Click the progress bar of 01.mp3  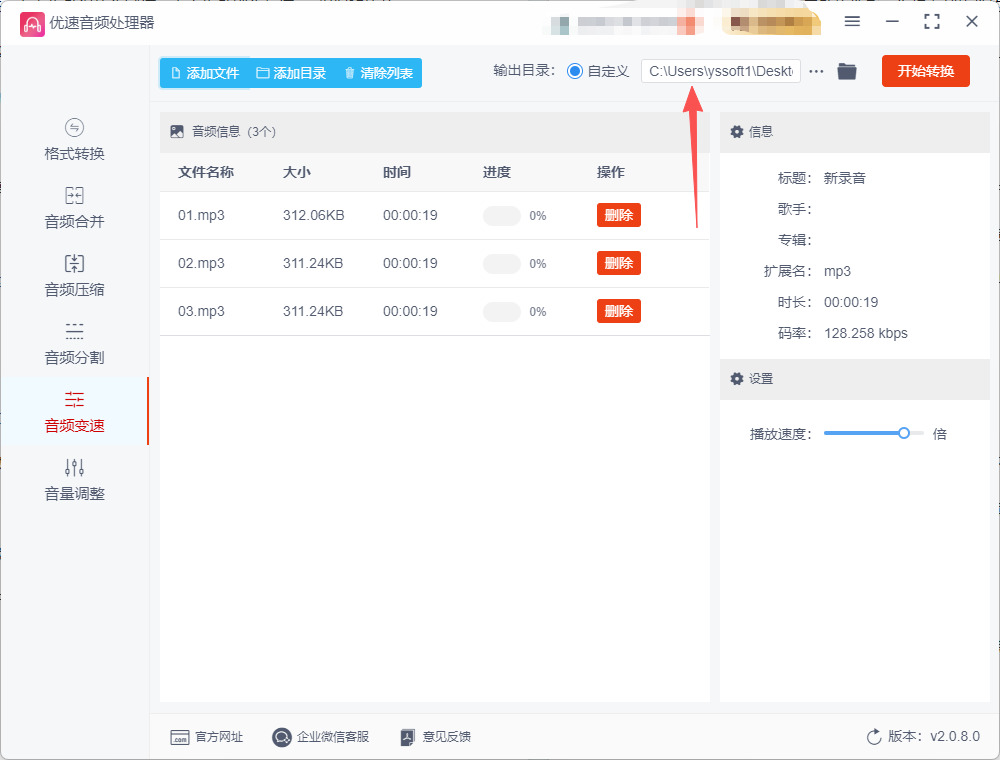click(x=502, y=216)
